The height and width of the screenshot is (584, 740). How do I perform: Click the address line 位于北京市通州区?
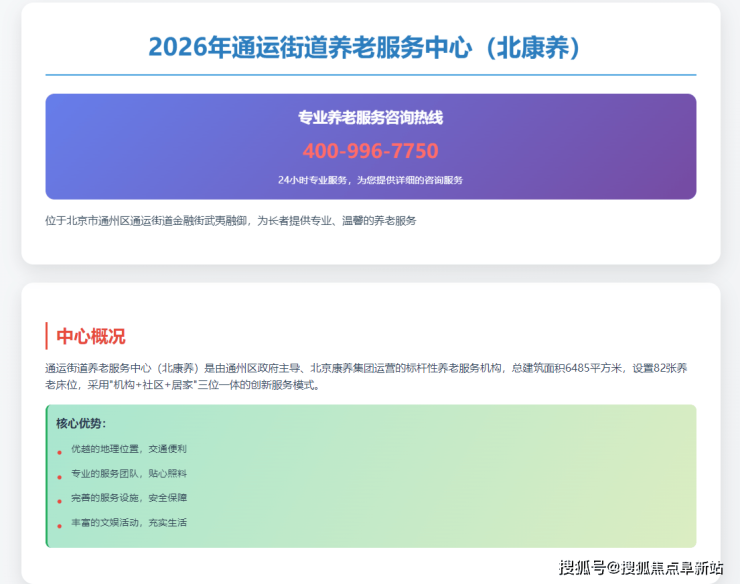(x=230, y=220)
